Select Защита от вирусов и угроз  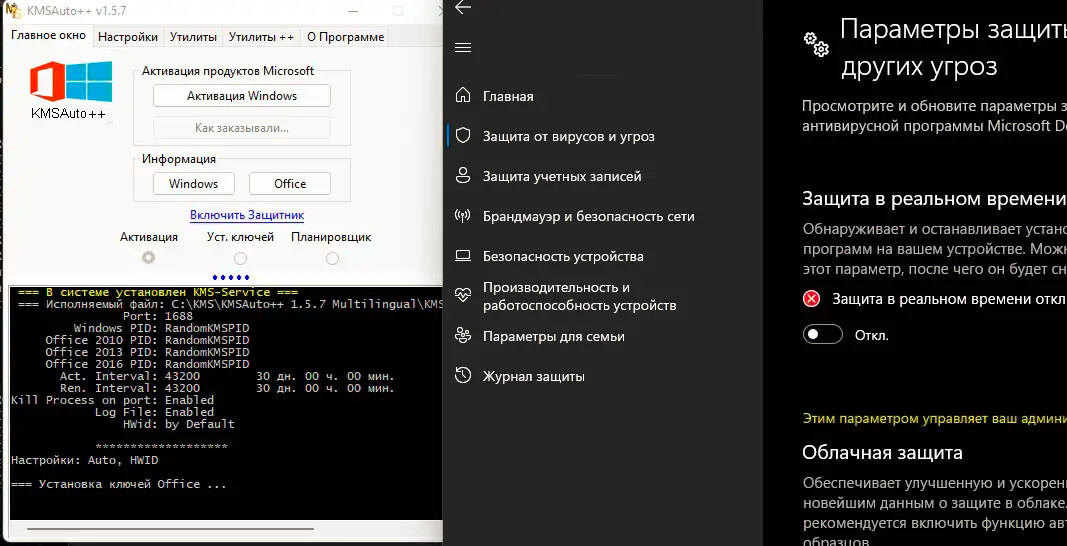[x=569, y=136]
